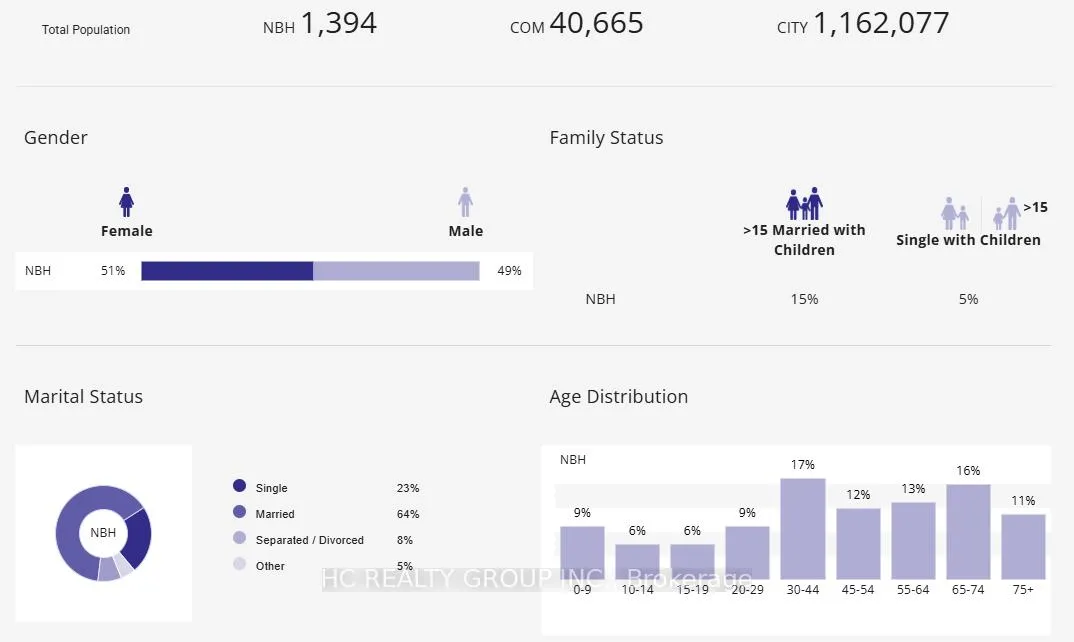Click the 51% female percentage
Image resolution: width=1074 pixels, height=642 pixels.
click(113, 271)
